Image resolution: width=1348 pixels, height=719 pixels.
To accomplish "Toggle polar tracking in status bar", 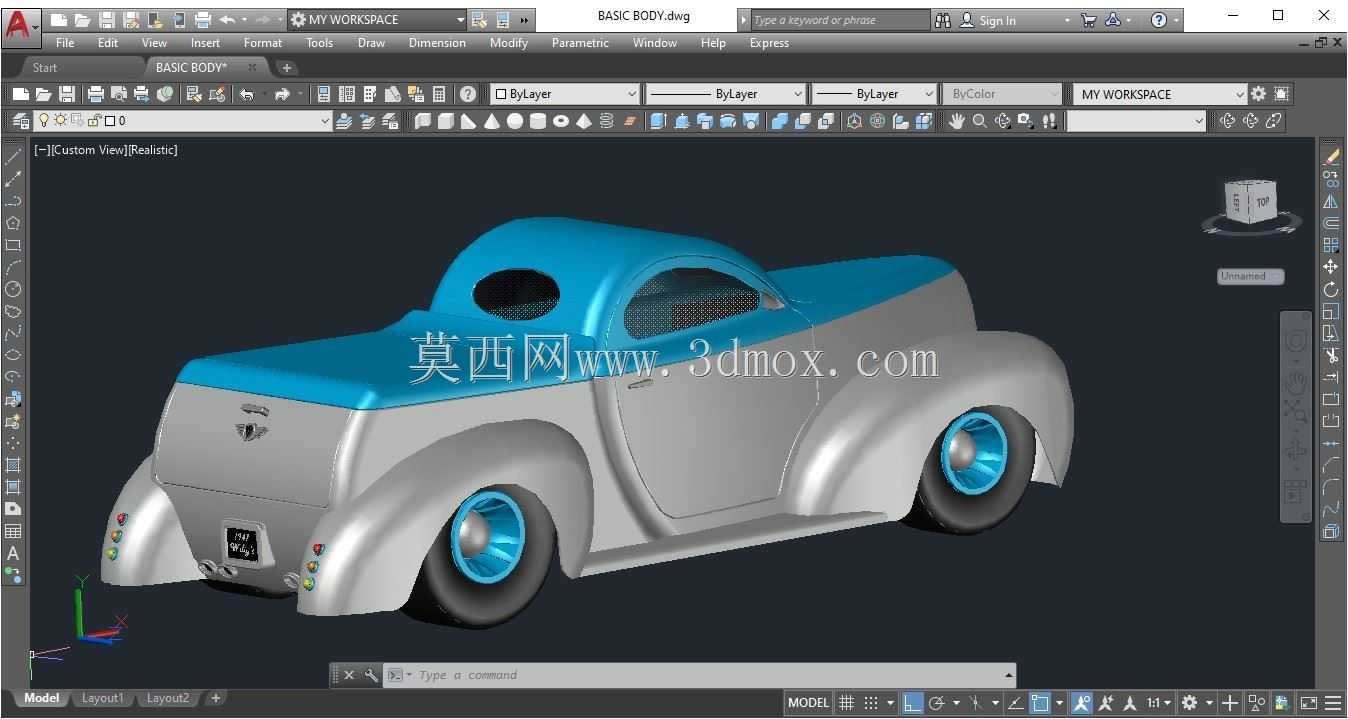I will 937,703.
